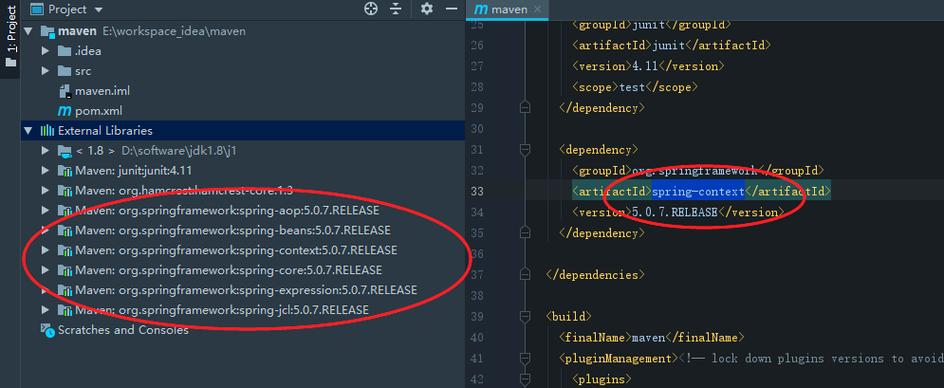Click the 1: Project side tab icon
Image resolution: width=944 pixels, height=388 pixels.
point(10,62)
